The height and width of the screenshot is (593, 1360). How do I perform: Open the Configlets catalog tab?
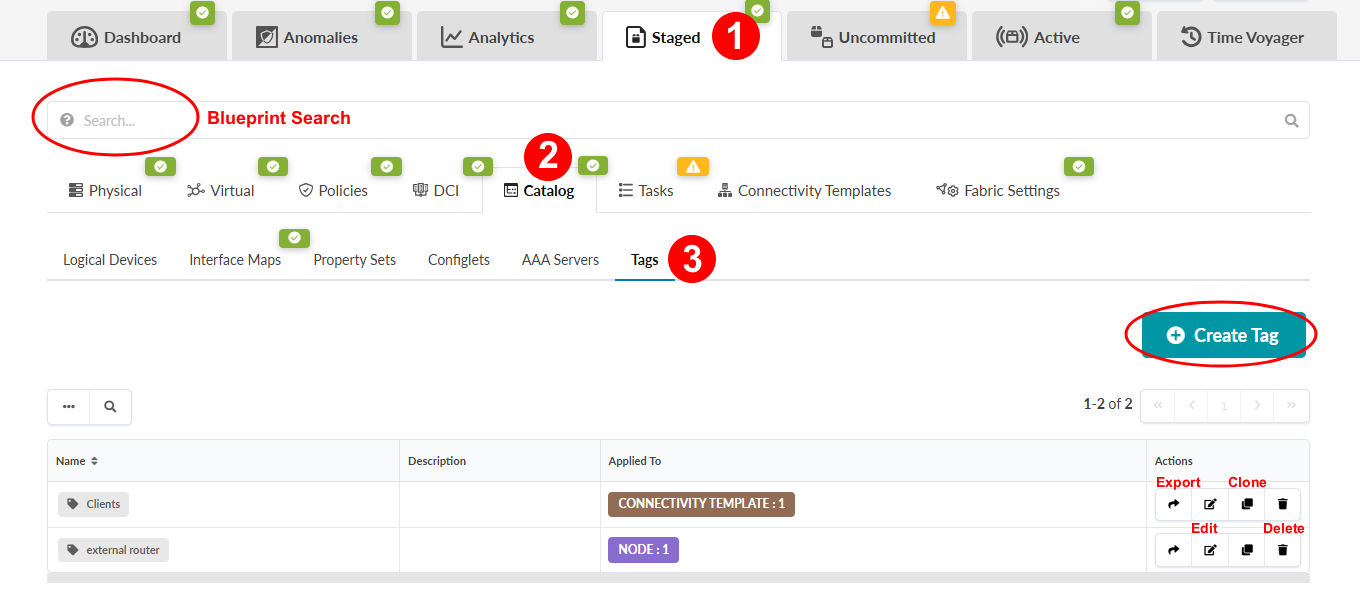(459, 259)
